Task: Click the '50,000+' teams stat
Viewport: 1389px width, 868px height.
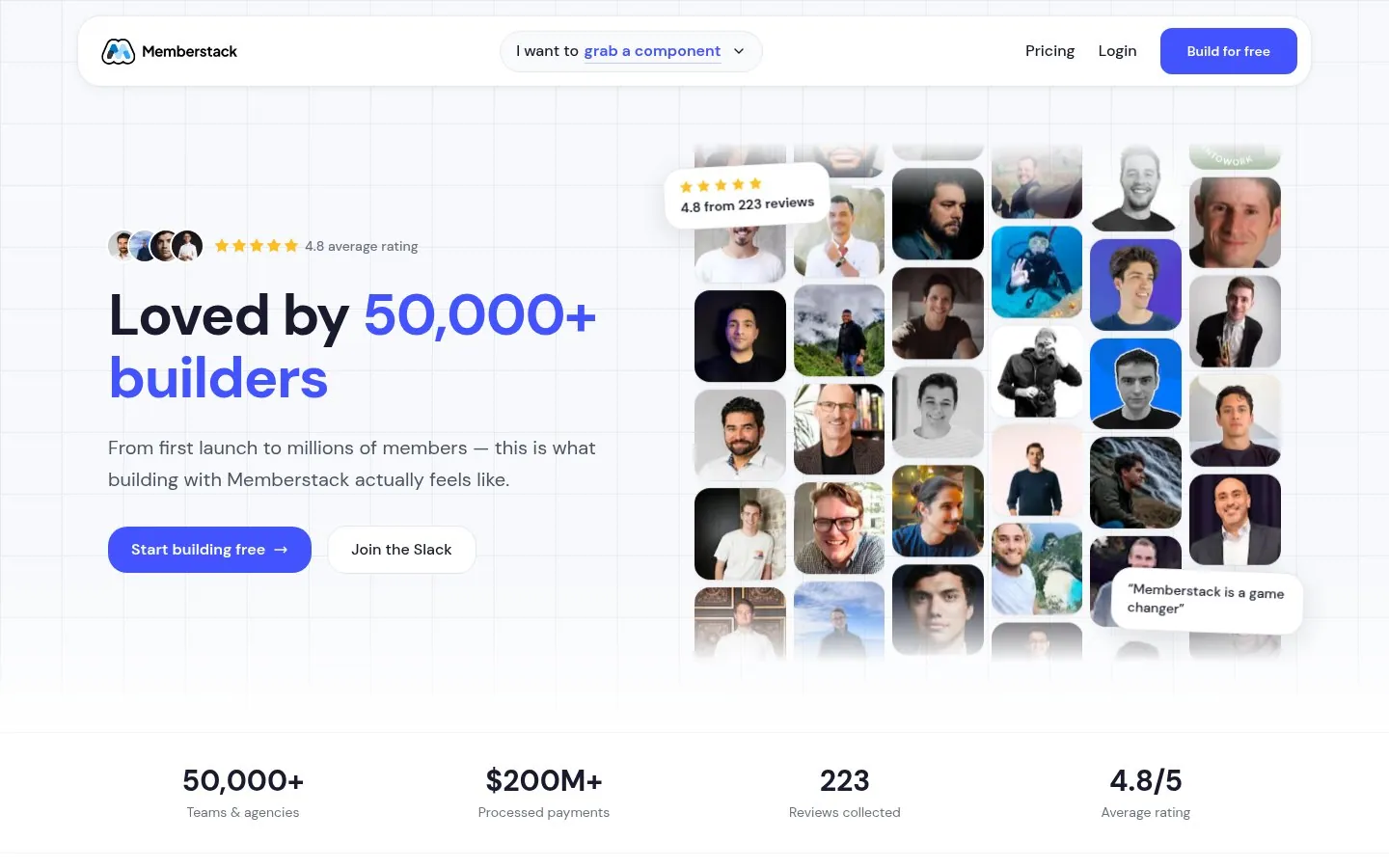Action: (243, 780)
